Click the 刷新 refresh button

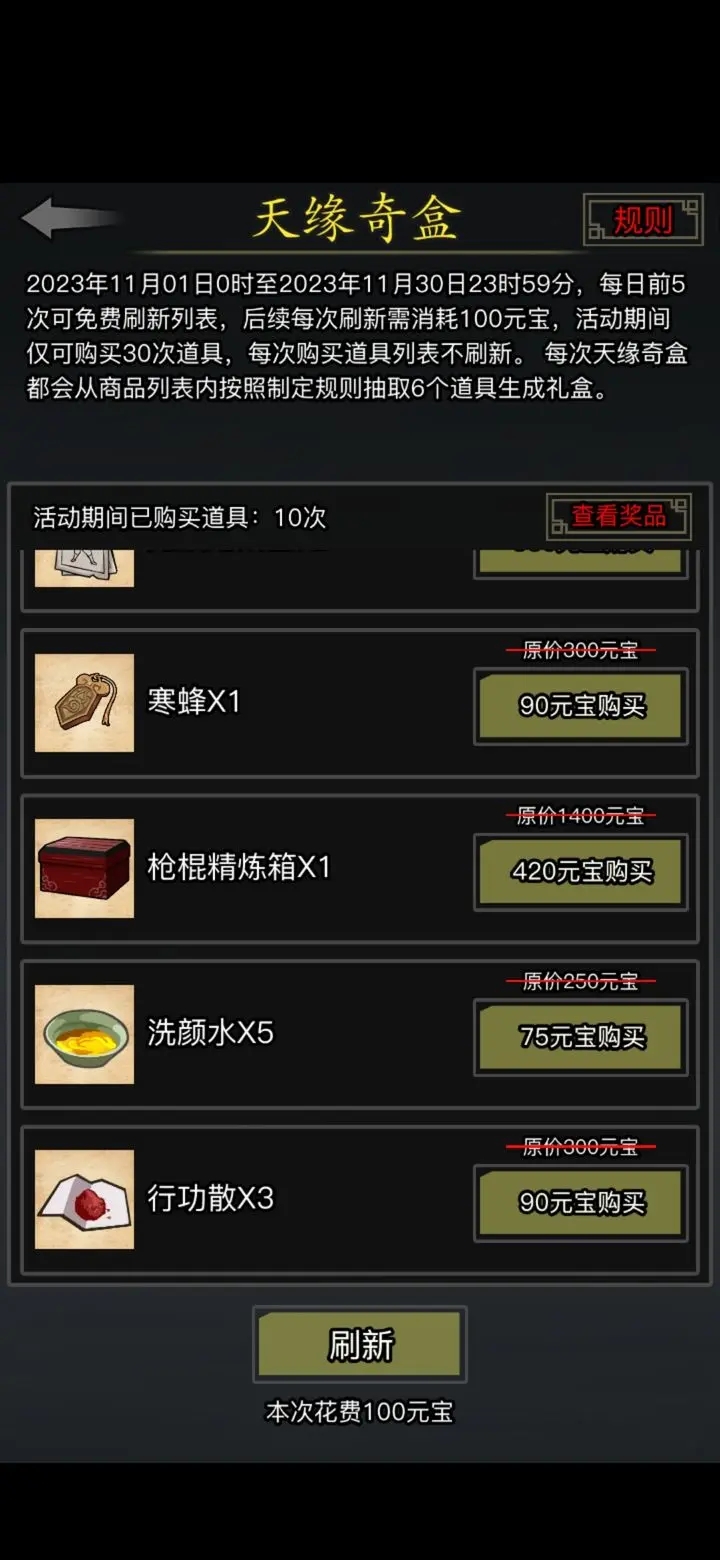[x=360, y=1345]
